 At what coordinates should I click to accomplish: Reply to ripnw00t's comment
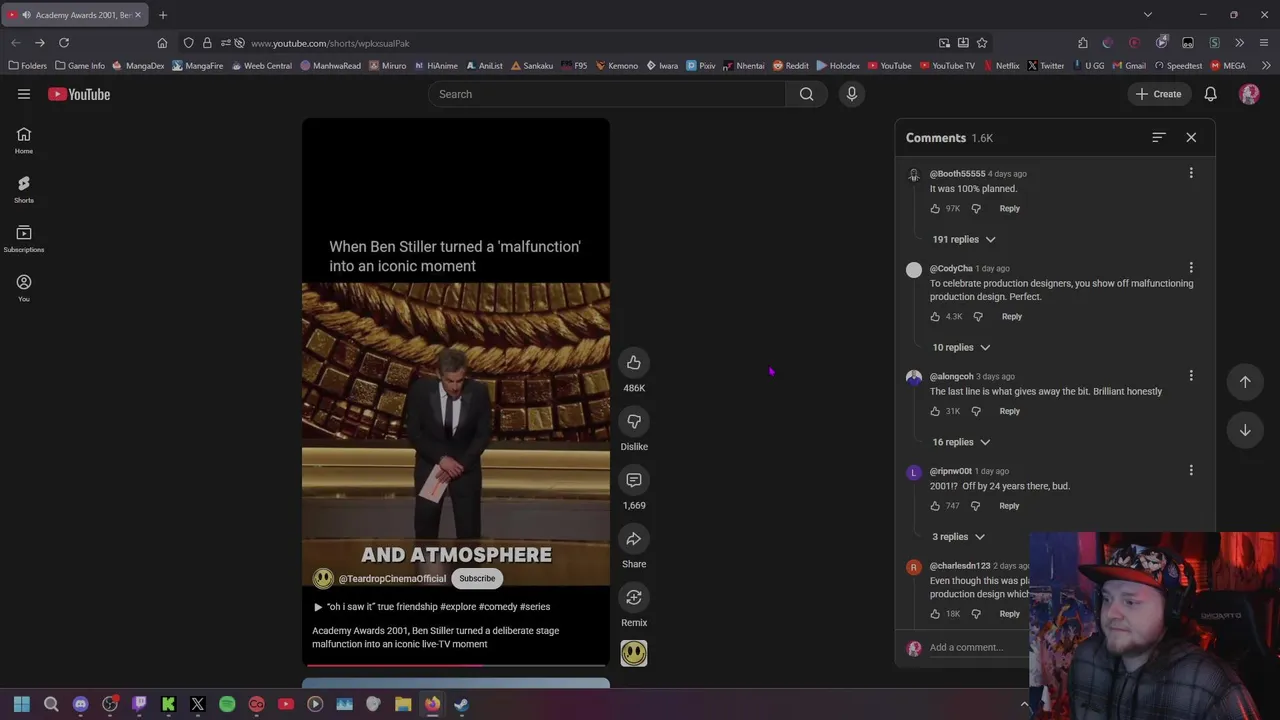point(1009,506)
